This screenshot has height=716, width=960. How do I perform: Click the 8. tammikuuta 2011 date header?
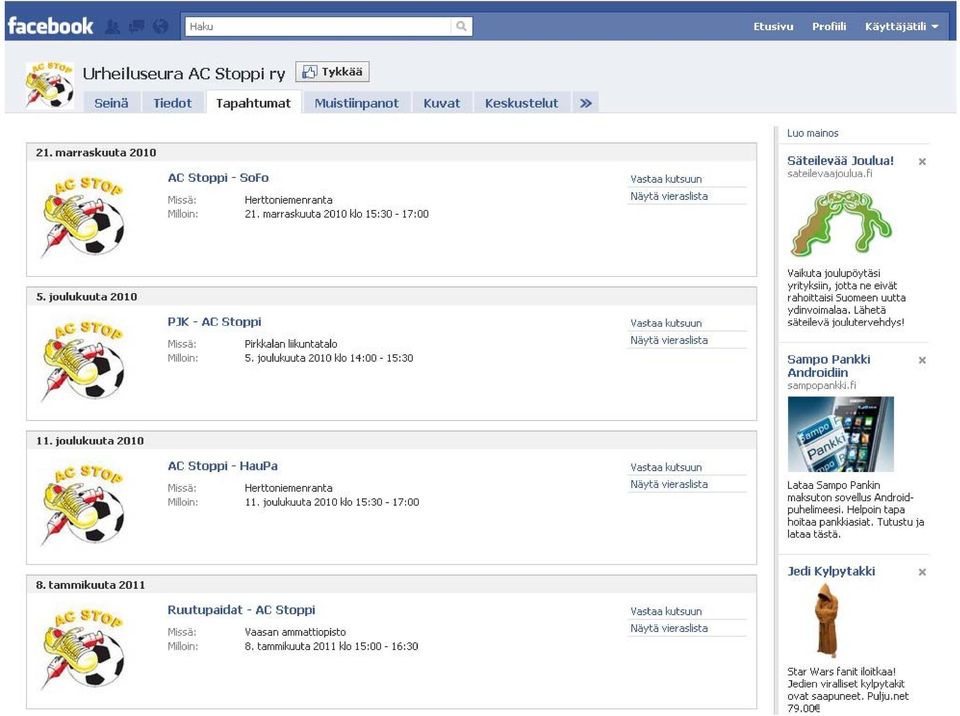(91, 584)
